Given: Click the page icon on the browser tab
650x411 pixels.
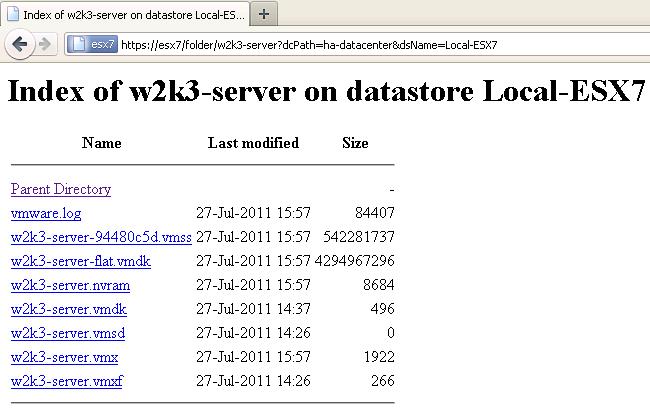Looking at the screenshot, I should click(x=13, y=15).
